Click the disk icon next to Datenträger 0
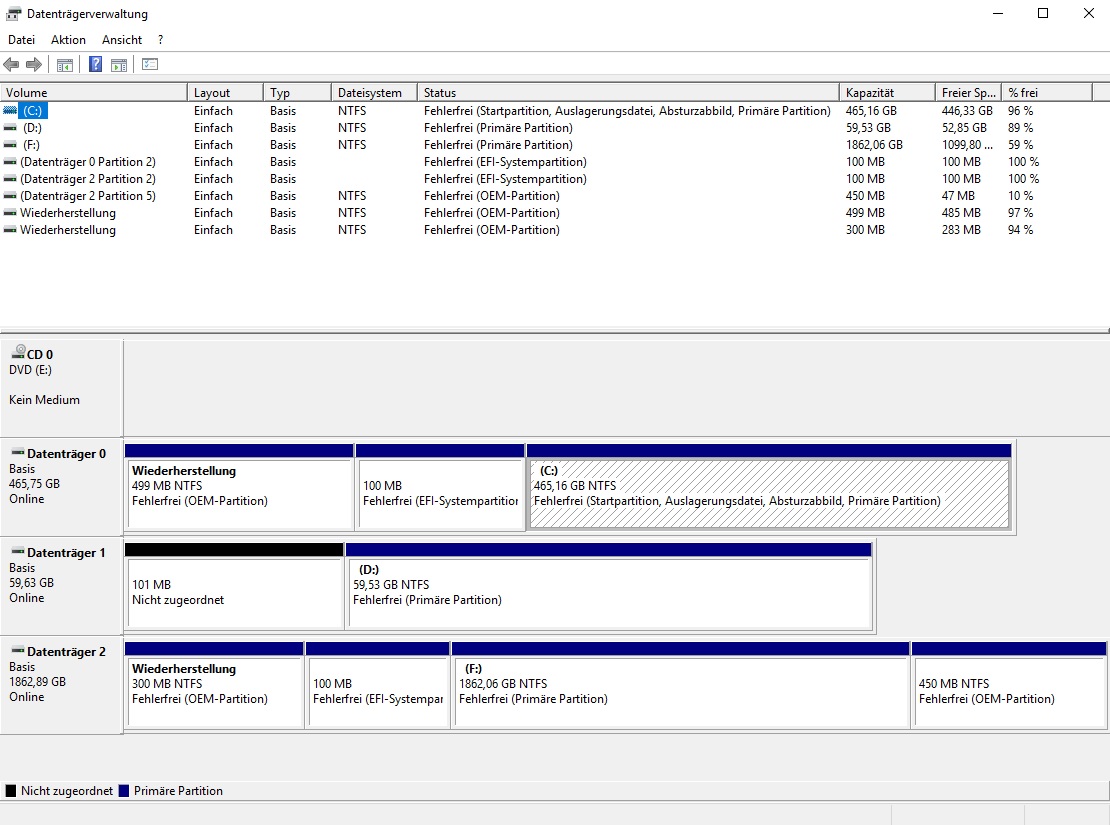This screenshot has height=825, width=1110. 18,453
